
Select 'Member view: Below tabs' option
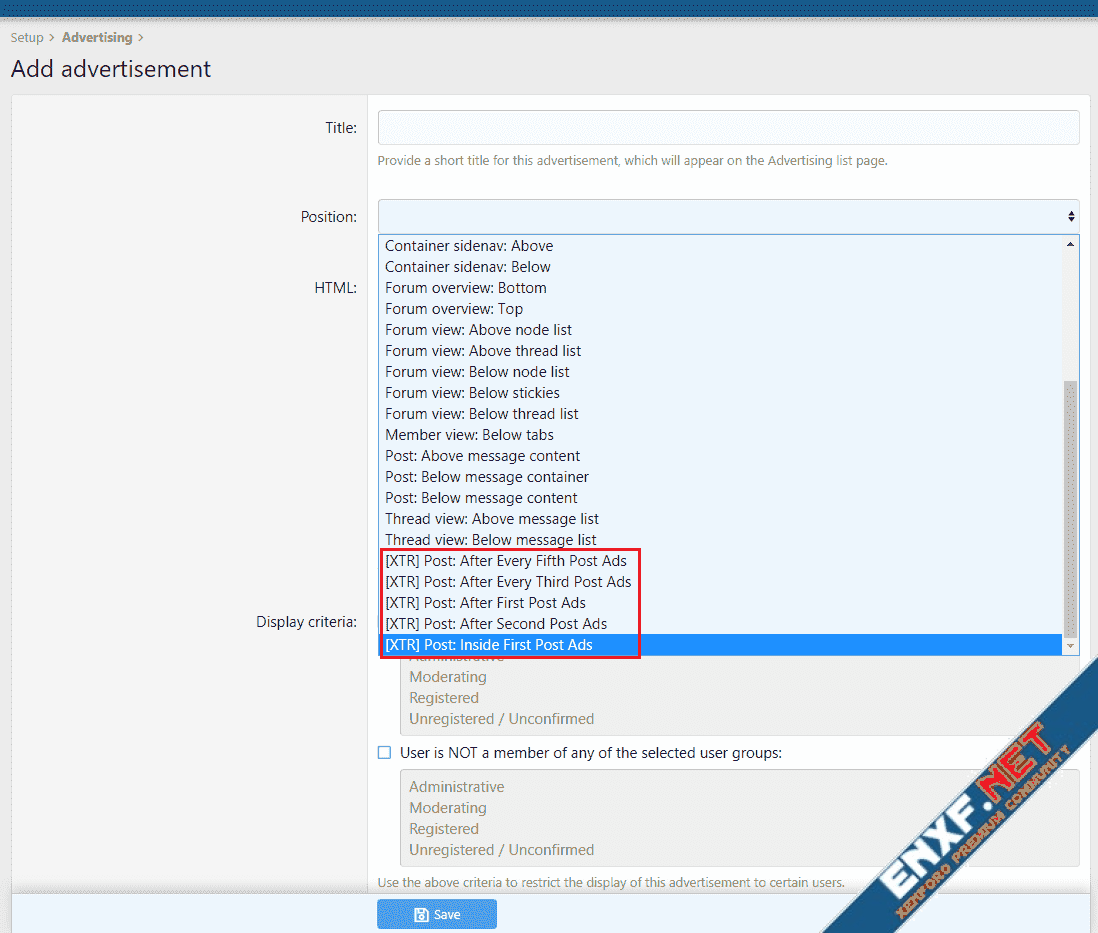point(469,435)
